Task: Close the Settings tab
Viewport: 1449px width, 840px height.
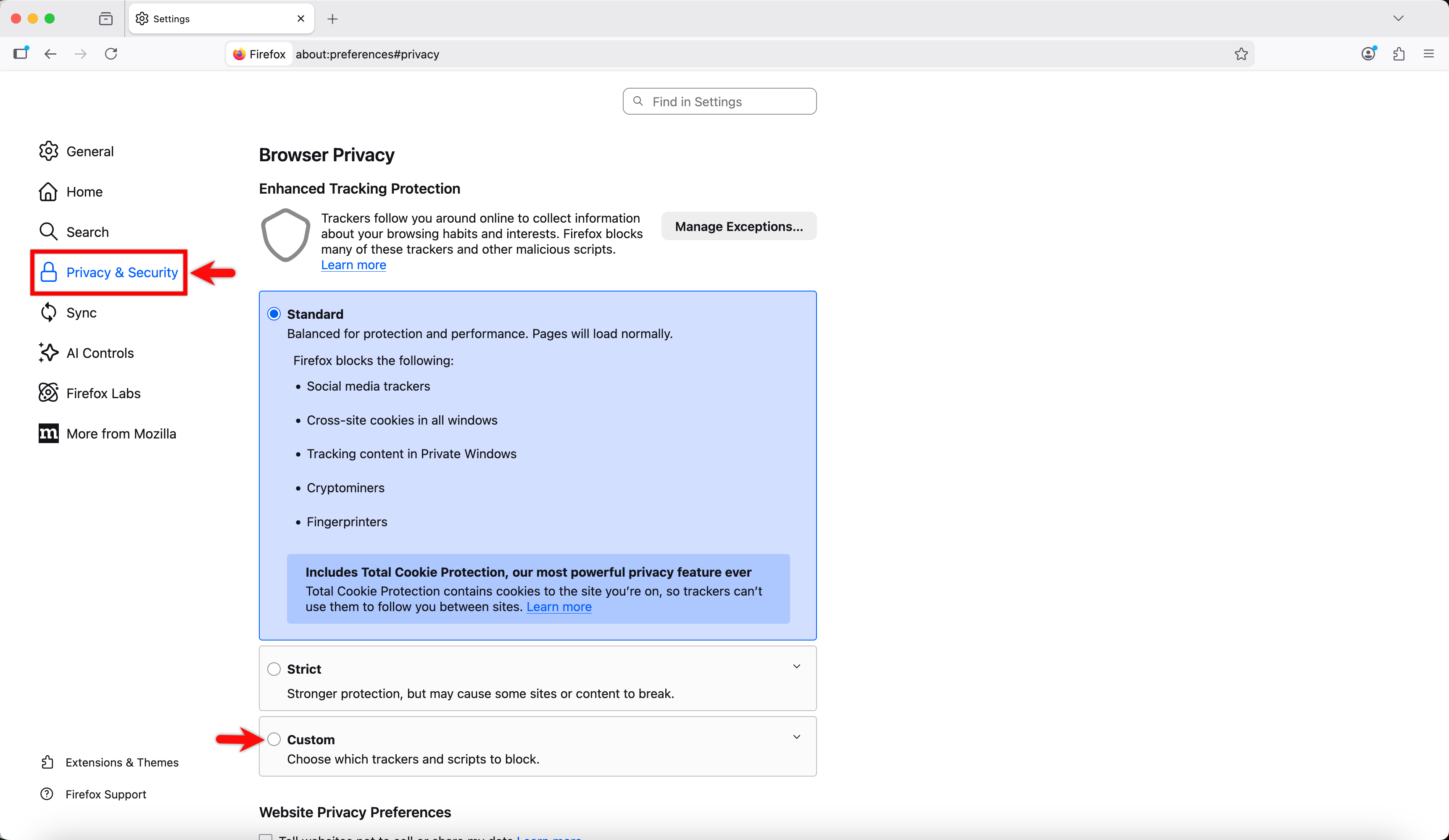Action: point(301,19)
